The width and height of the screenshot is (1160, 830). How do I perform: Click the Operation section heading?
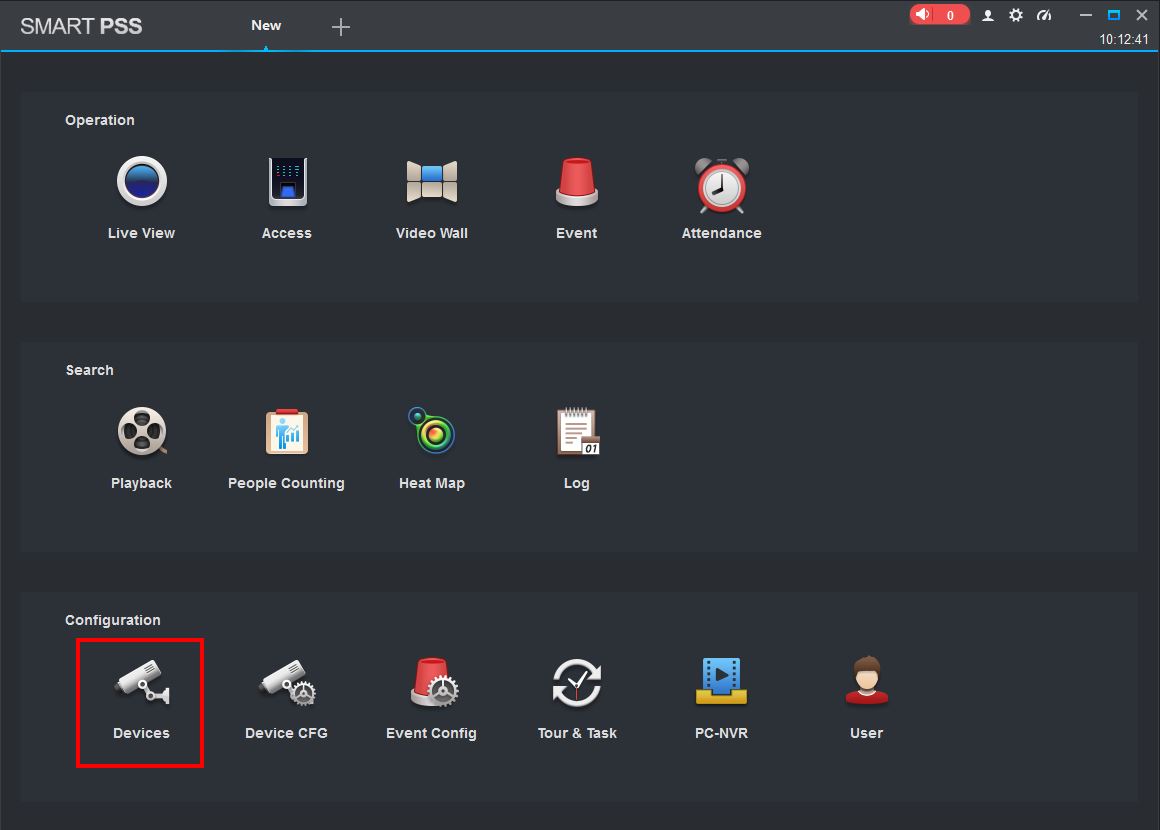[100, 120]
